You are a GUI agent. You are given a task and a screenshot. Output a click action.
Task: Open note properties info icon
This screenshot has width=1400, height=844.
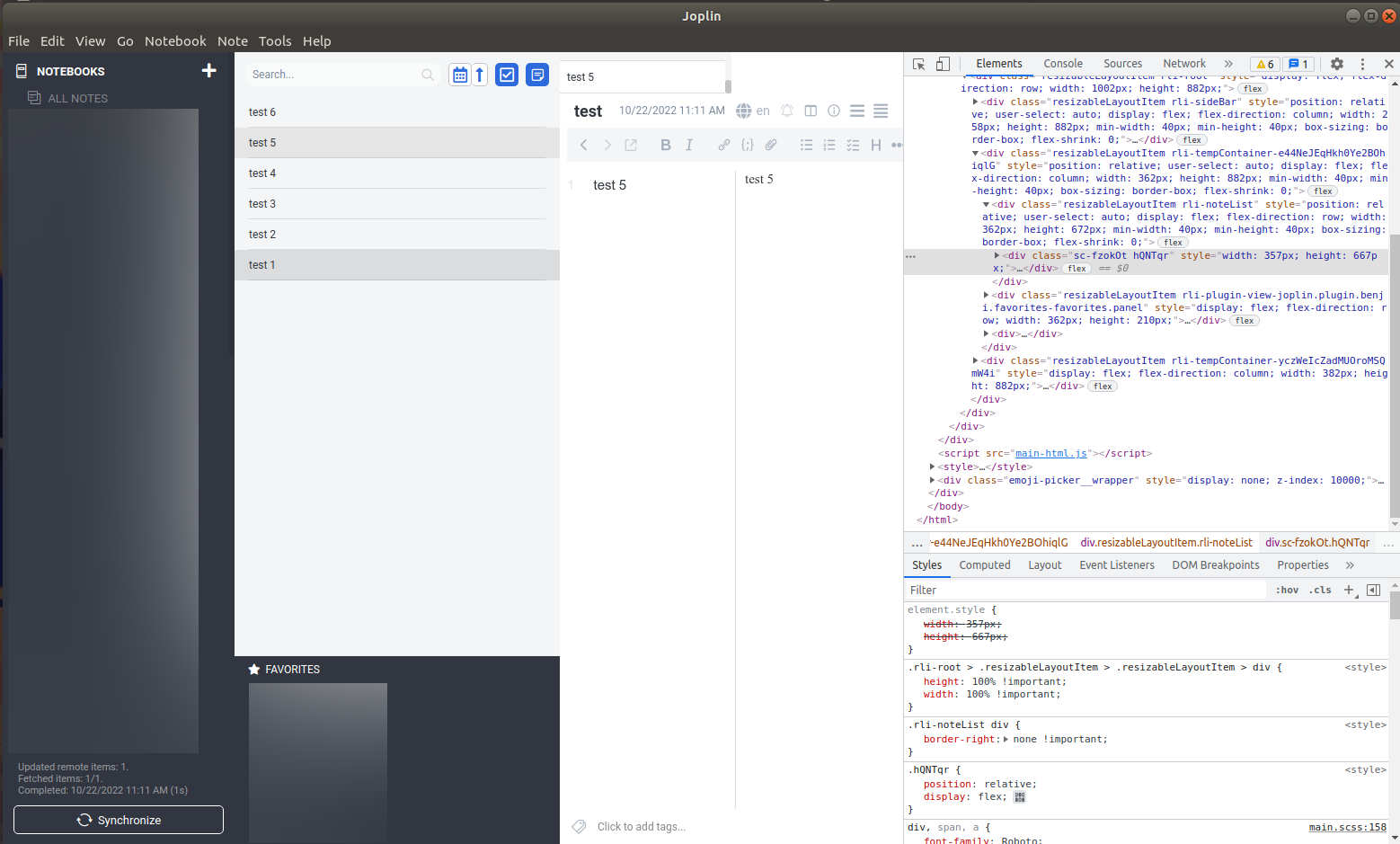834,111
